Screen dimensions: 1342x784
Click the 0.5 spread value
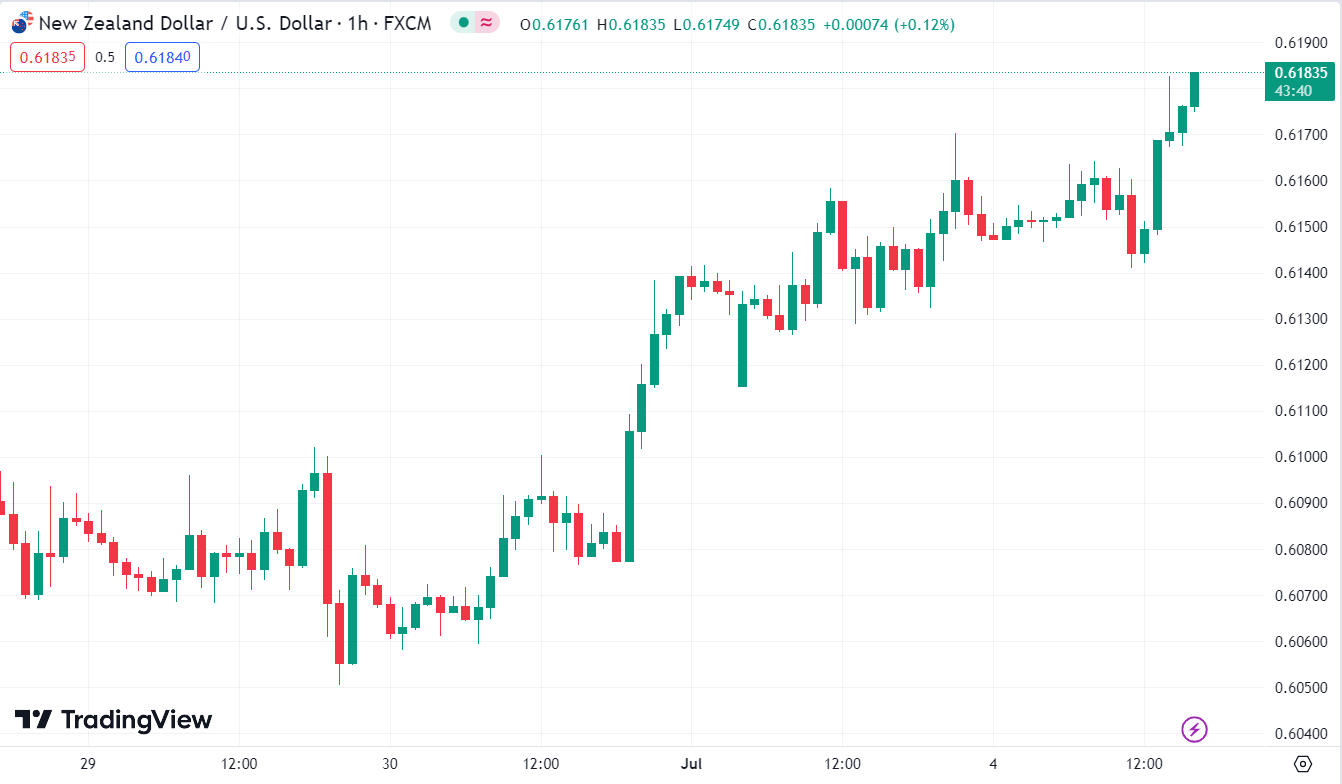[x=105, y=57]
